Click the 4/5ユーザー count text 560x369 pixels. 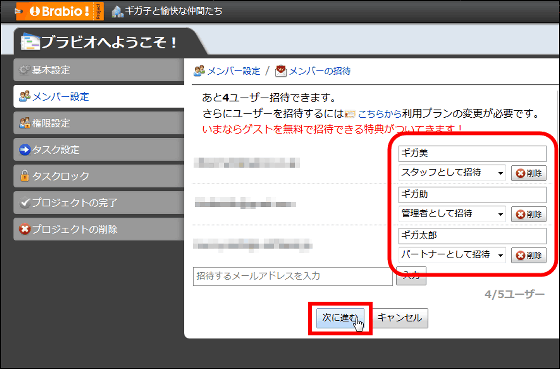(x=515, y=294)
